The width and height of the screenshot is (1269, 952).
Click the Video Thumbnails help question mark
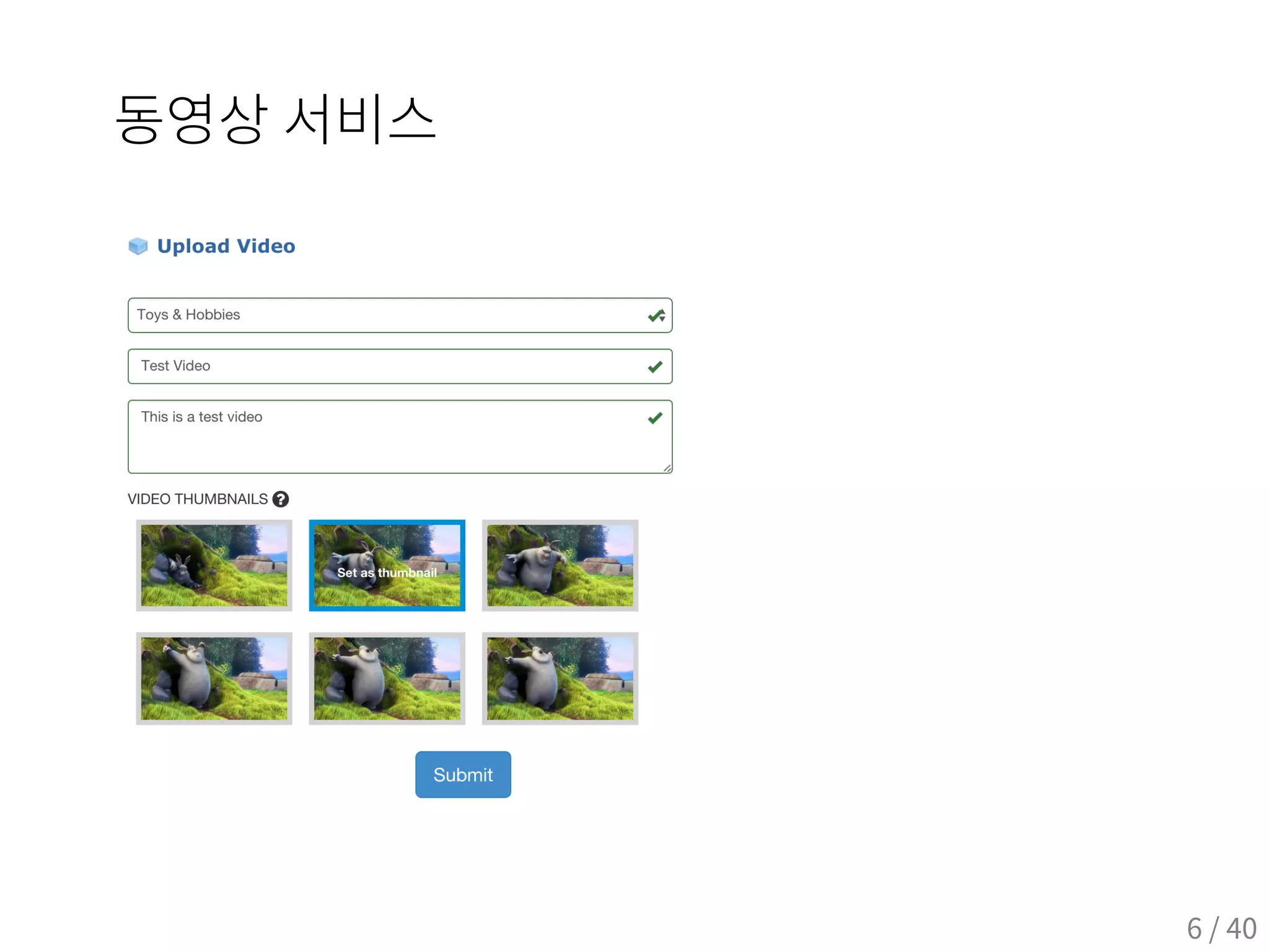pos(281,499)
